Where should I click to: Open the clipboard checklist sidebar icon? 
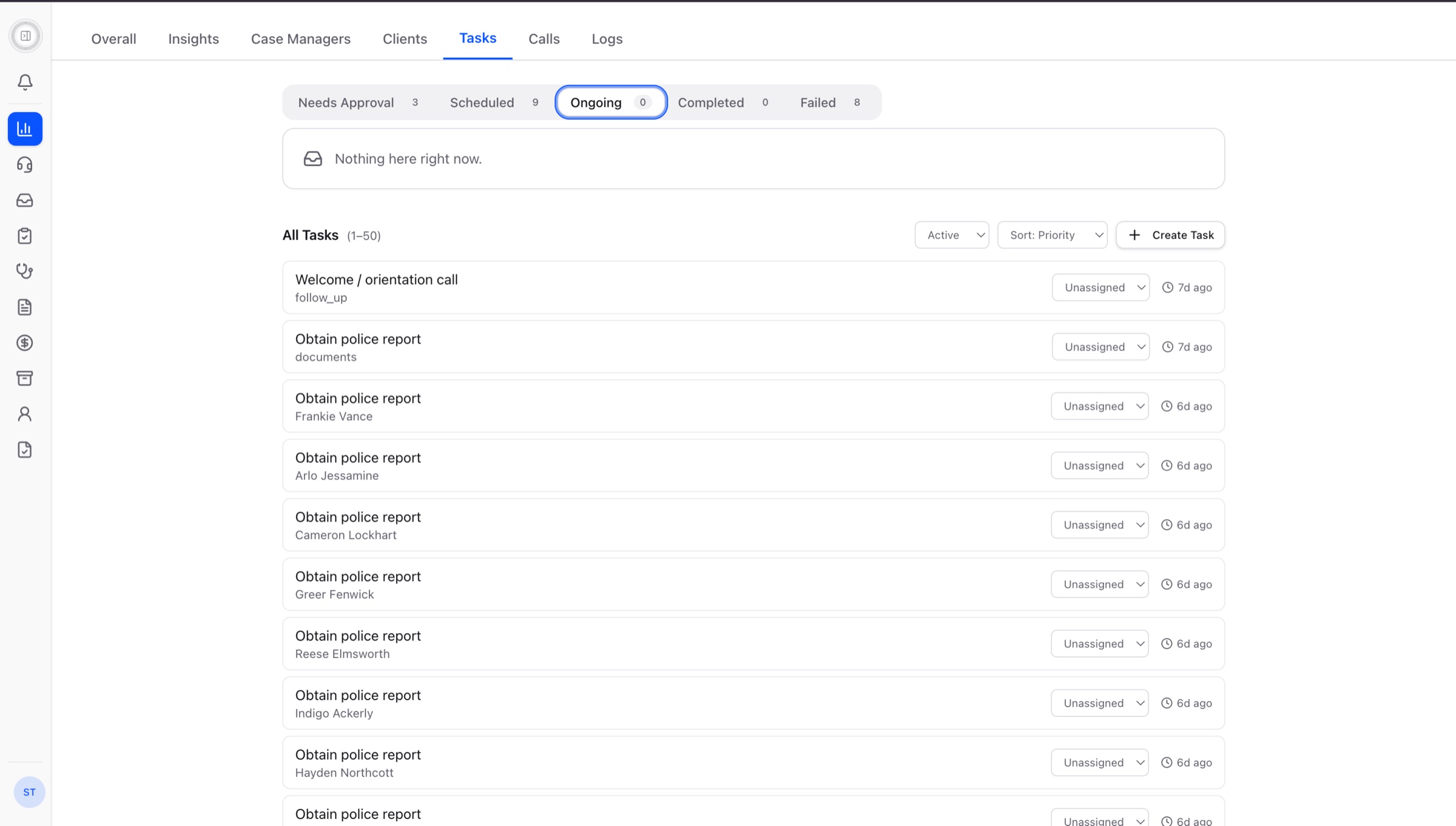click(25, 236)
